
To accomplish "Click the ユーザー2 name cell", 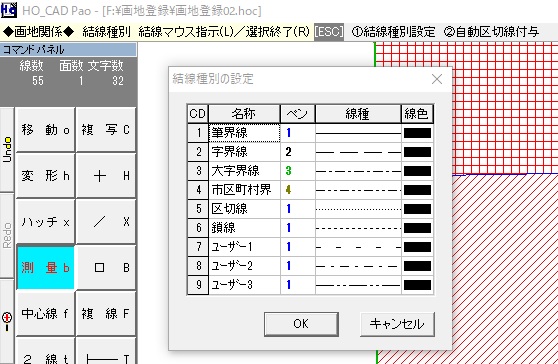I will (x=244, y=266).
